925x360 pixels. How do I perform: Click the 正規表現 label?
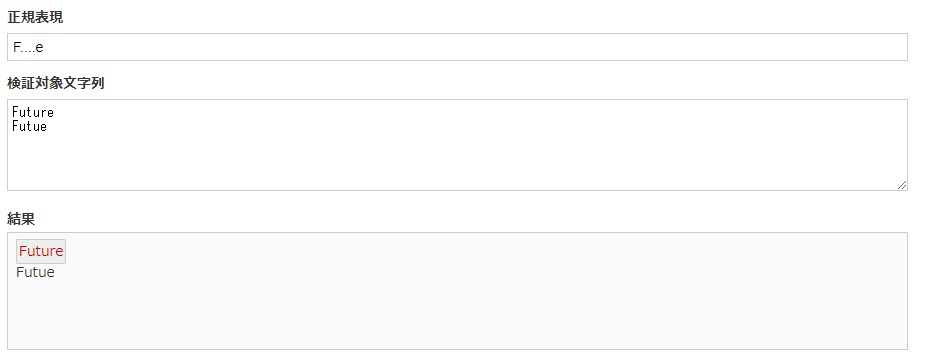point(35,18)
